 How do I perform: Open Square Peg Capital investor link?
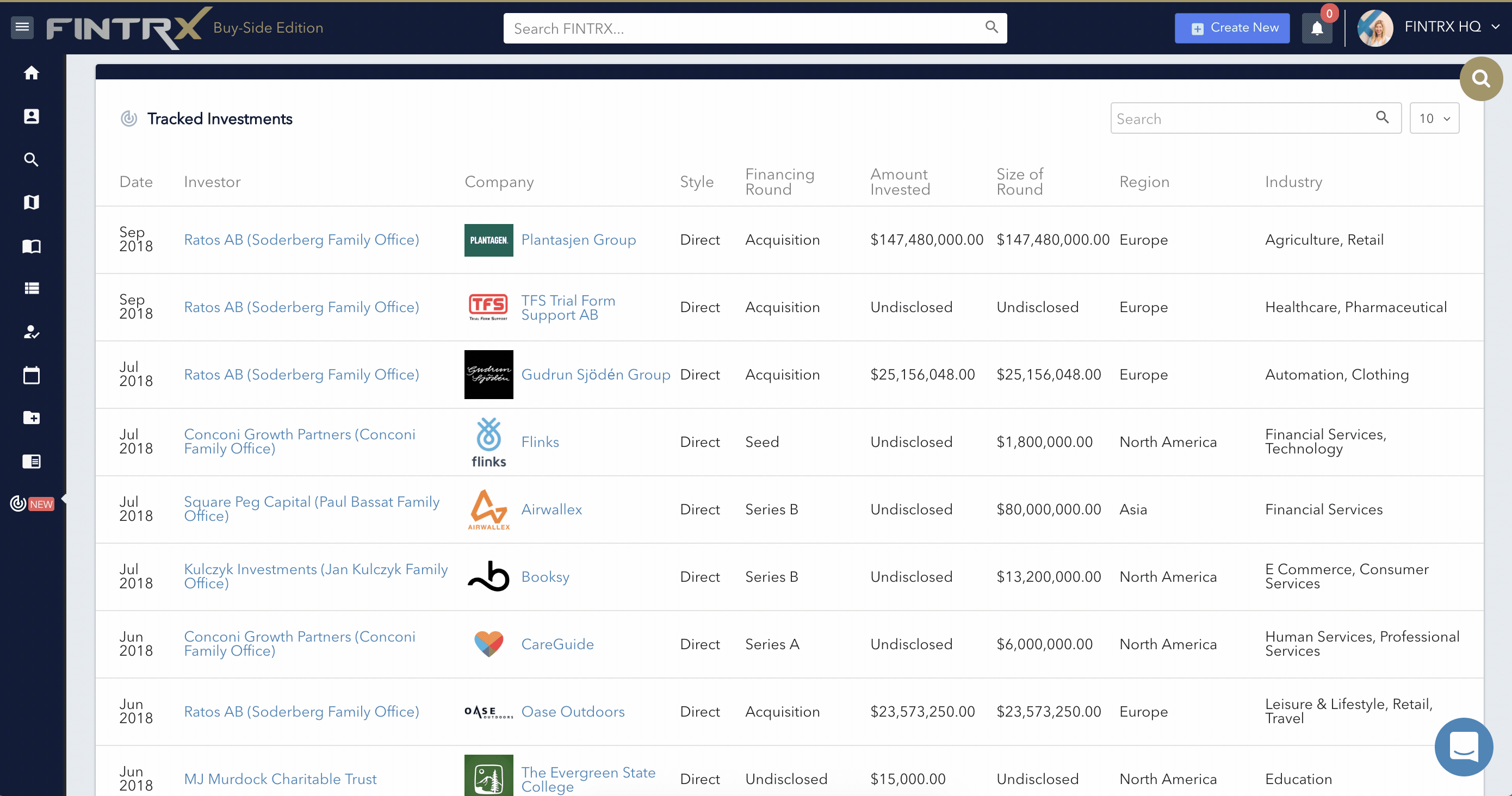tap(312, 509)
